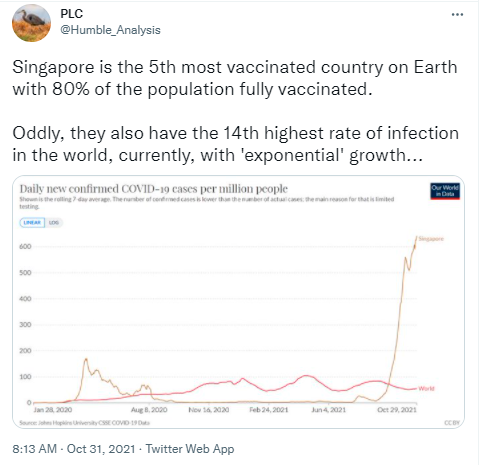Click the 600 y-axis value label
480x465 pixels.
point(25,246)
